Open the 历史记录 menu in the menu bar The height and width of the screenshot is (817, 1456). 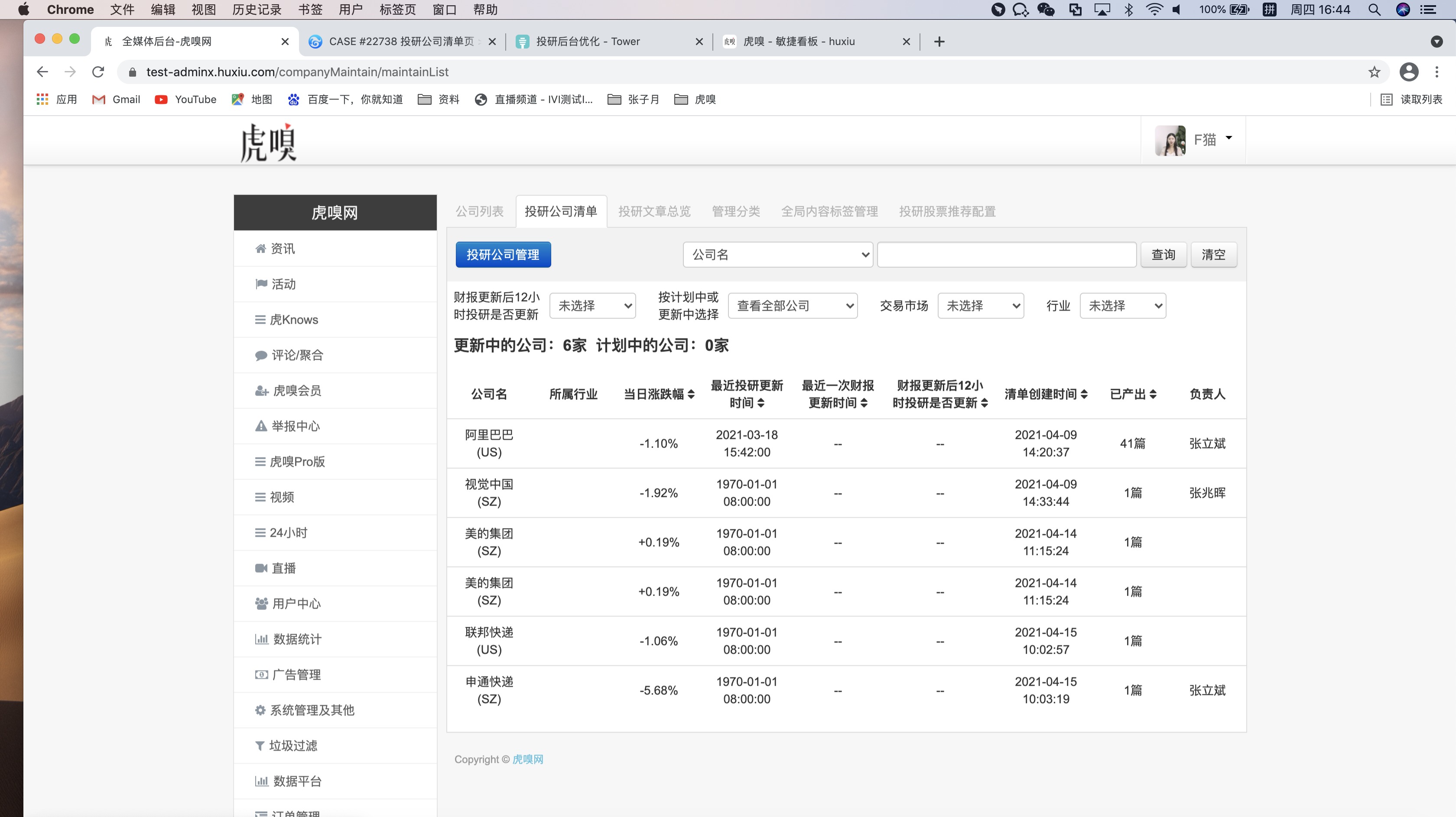click(257, 10)
